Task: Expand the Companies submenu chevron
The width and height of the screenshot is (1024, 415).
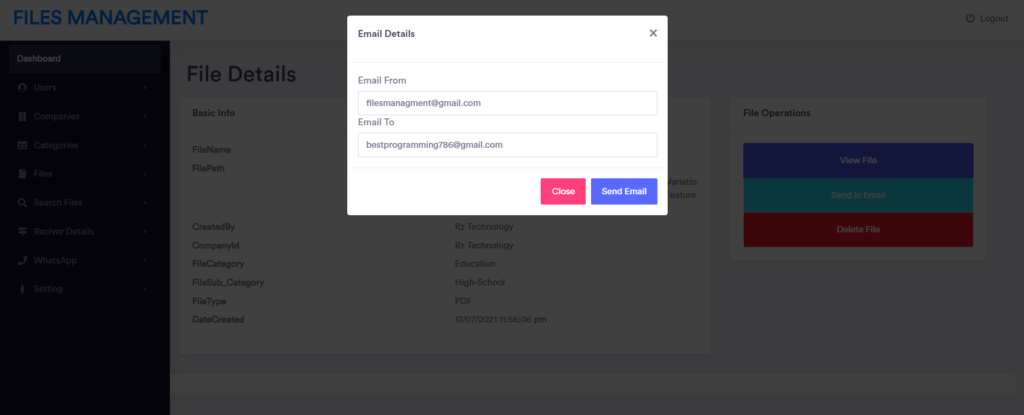Action: (x=144, y=116)
